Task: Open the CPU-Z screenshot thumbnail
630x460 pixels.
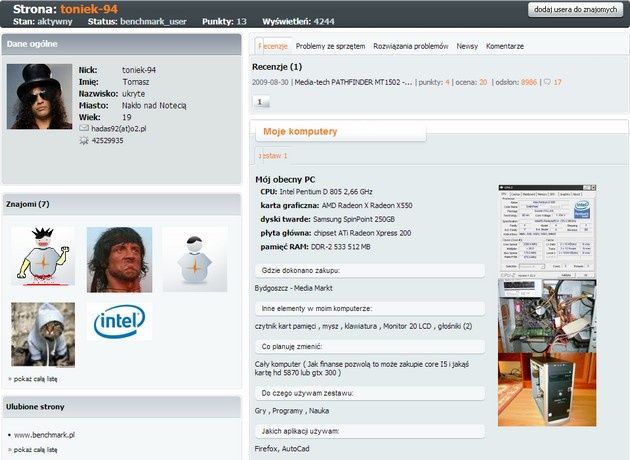Action: tap(547, 231)
